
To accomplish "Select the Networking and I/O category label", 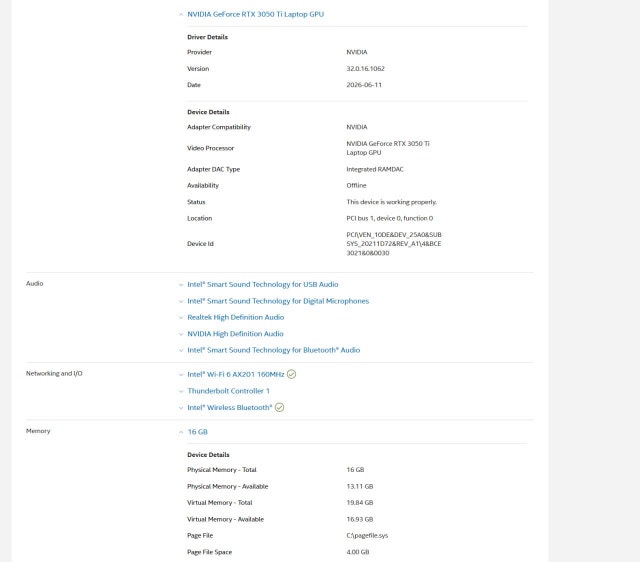I will pyautogui.click(x=54, y=373).
